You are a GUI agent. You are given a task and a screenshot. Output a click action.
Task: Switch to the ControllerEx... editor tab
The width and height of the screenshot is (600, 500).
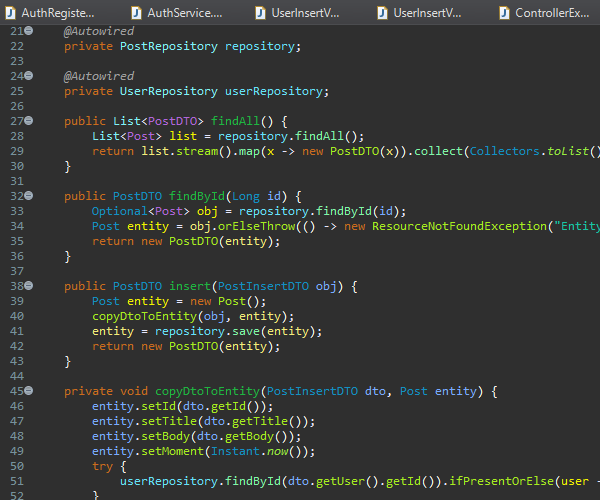545,13
